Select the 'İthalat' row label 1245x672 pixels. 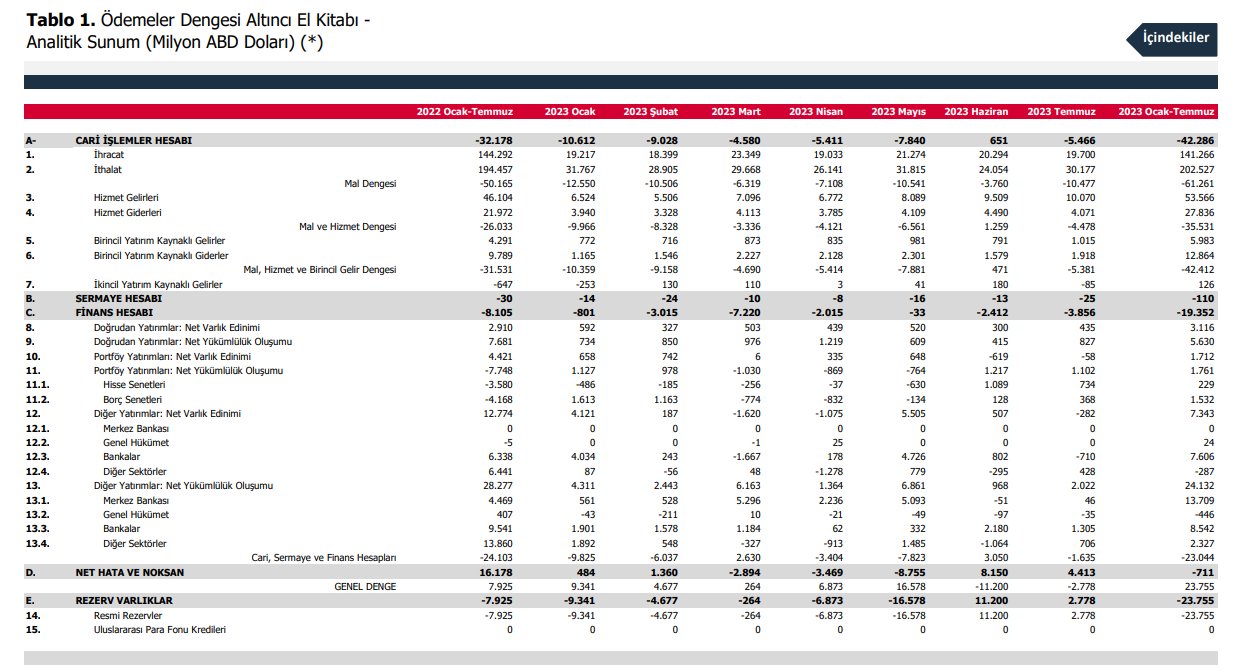point(107,170)
